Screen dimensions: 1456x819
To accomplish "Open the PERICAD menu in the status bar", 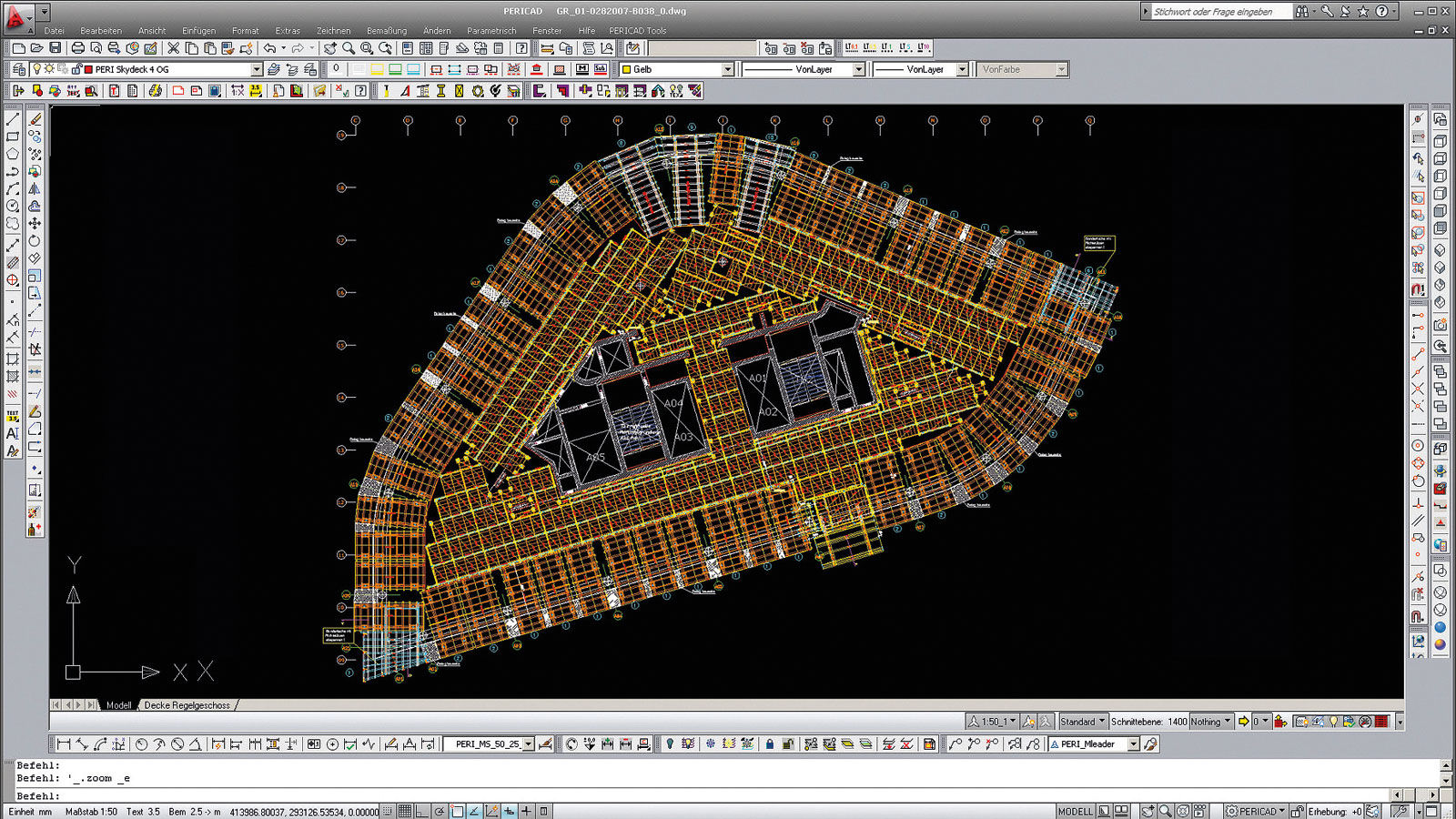I will [1258, 811].
